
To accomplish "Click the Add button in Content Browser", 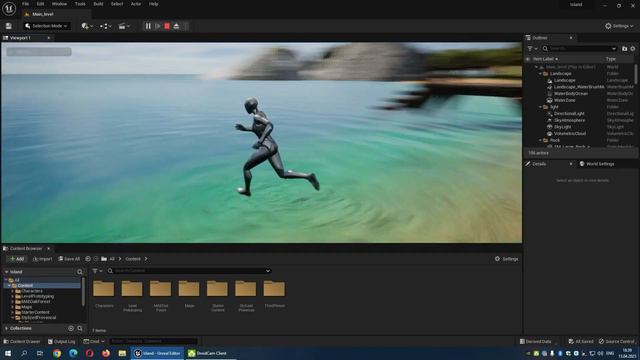I will point(17,259).
